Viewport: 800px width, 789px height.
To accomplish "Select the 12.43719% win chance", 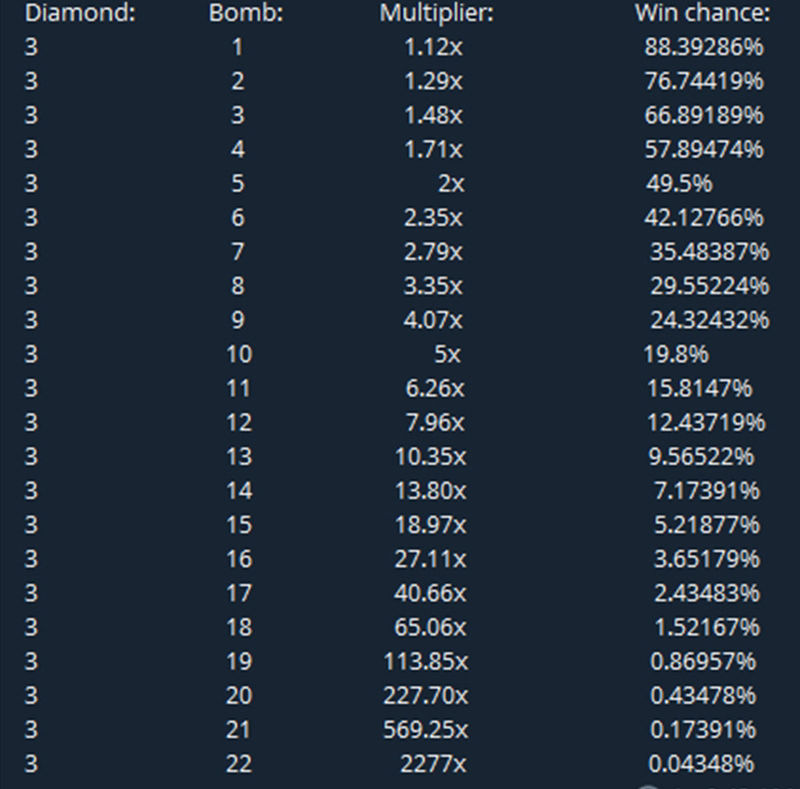I will (x=707, y=423).
